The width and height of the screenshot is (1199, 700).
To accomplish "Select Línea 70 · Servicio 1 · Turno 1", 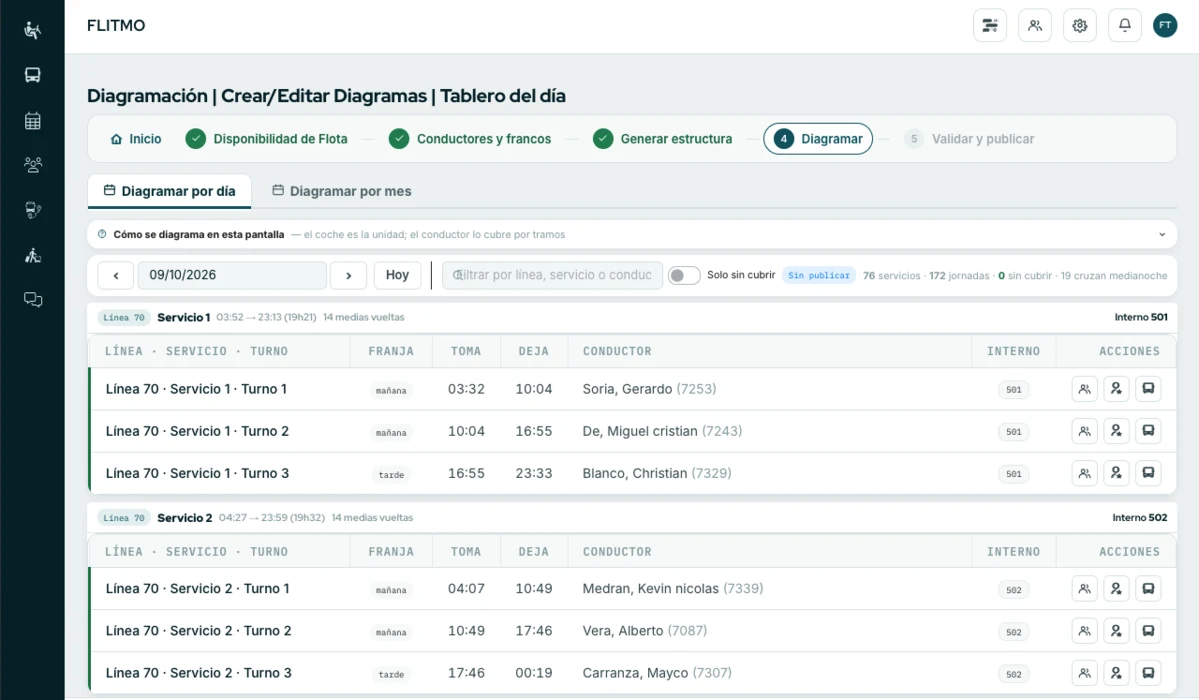I will pyautogui.click(x=197, y=389).
